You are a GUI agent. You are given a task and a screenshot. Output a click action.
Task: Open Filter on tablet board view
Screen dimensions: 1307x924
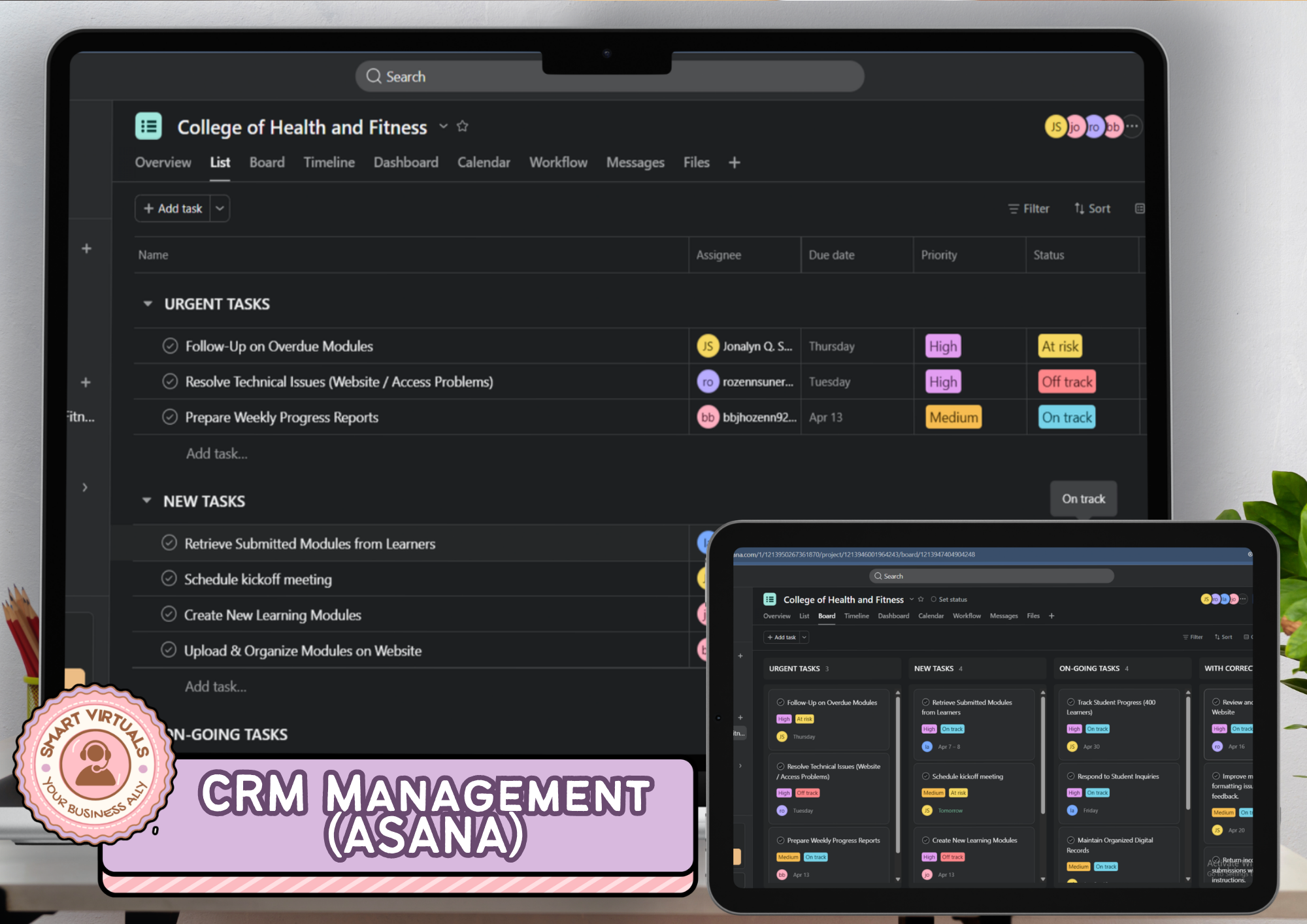[x=1193, y=637]
